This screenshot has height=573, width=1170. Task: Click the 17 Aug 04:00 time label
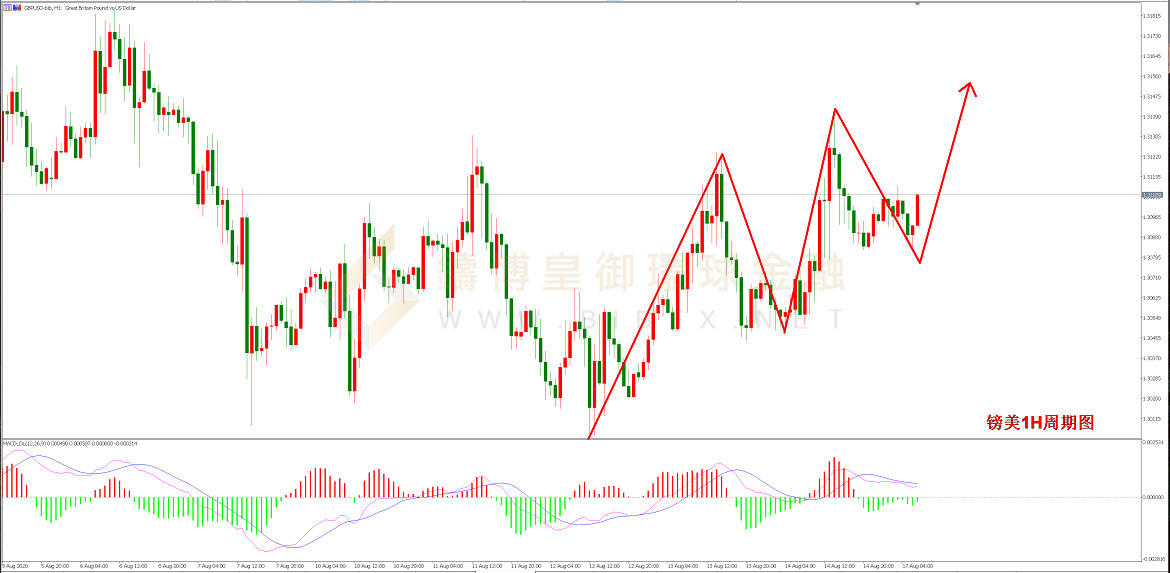point(916,566)
